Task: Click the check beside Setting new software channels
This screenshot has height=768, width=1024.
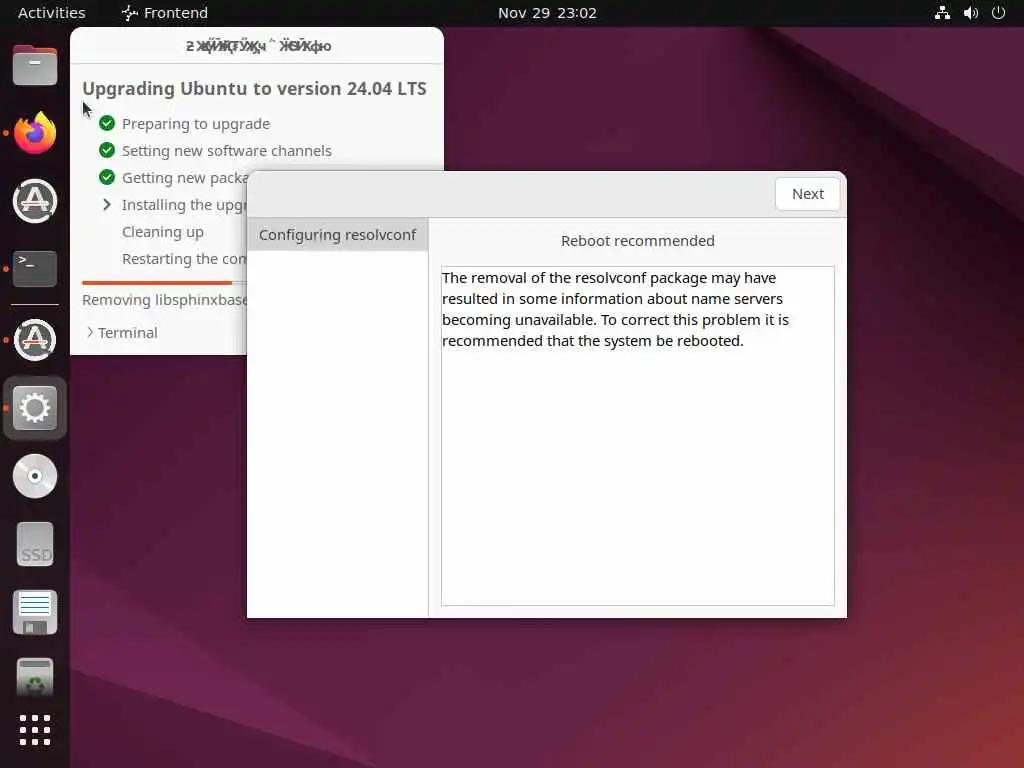Action: point(107,150)
